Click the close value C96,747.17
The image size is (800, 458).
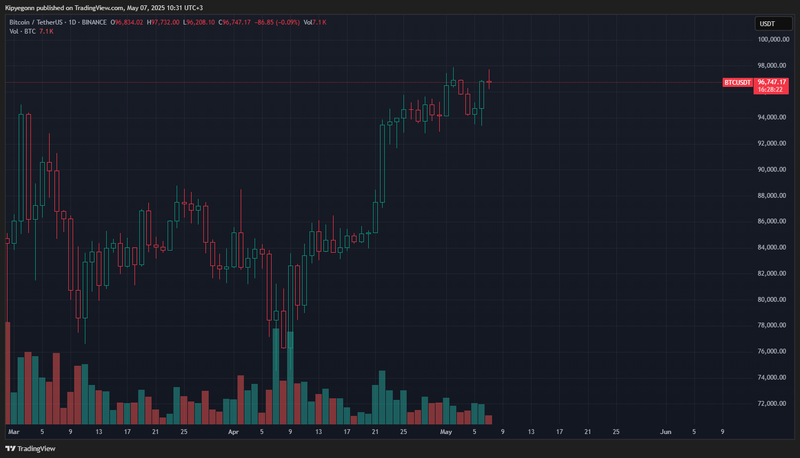pyautogui.click(x=234, y=22)
